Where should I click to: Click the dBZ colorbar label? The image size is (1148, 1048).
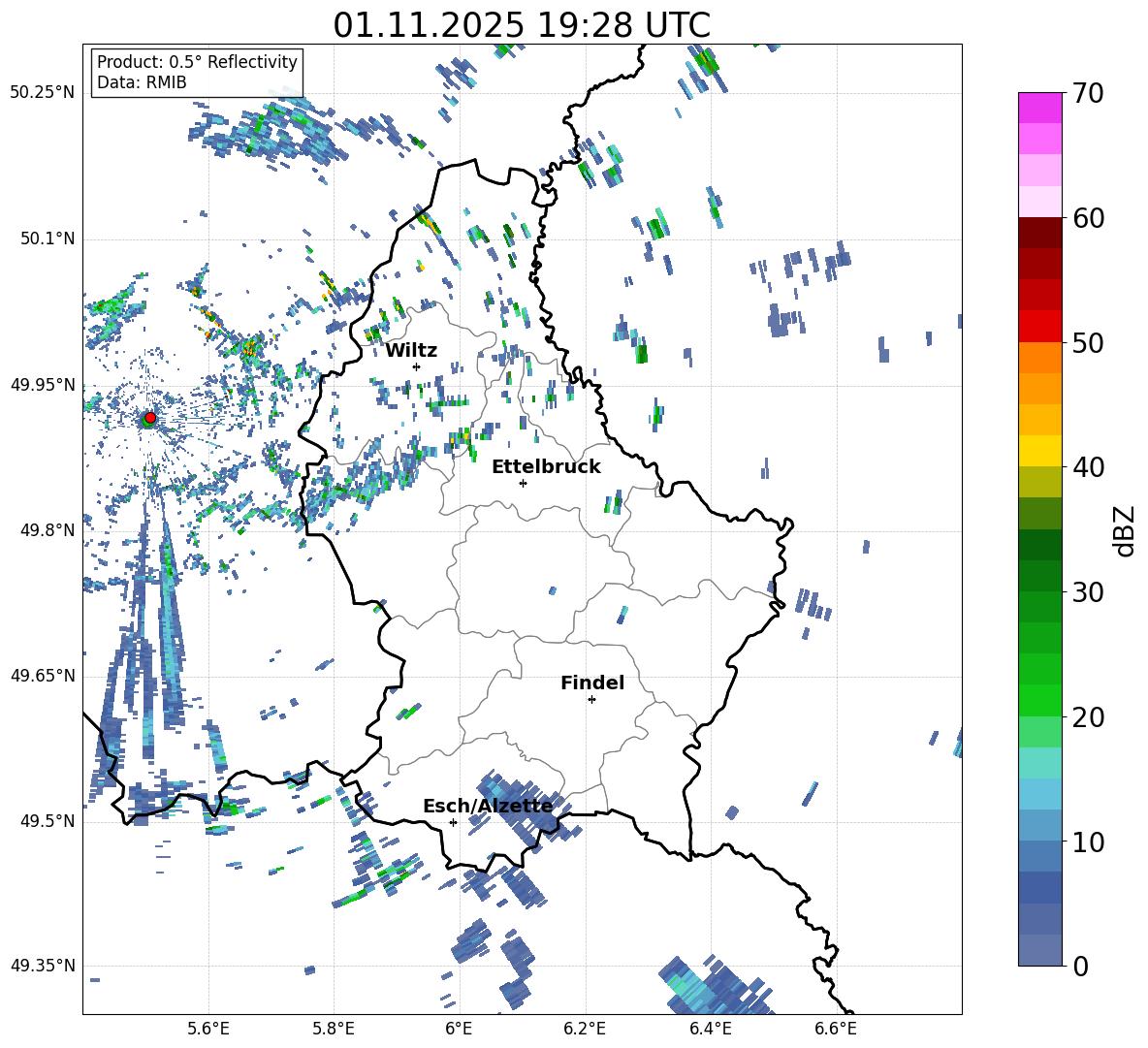1126,530
